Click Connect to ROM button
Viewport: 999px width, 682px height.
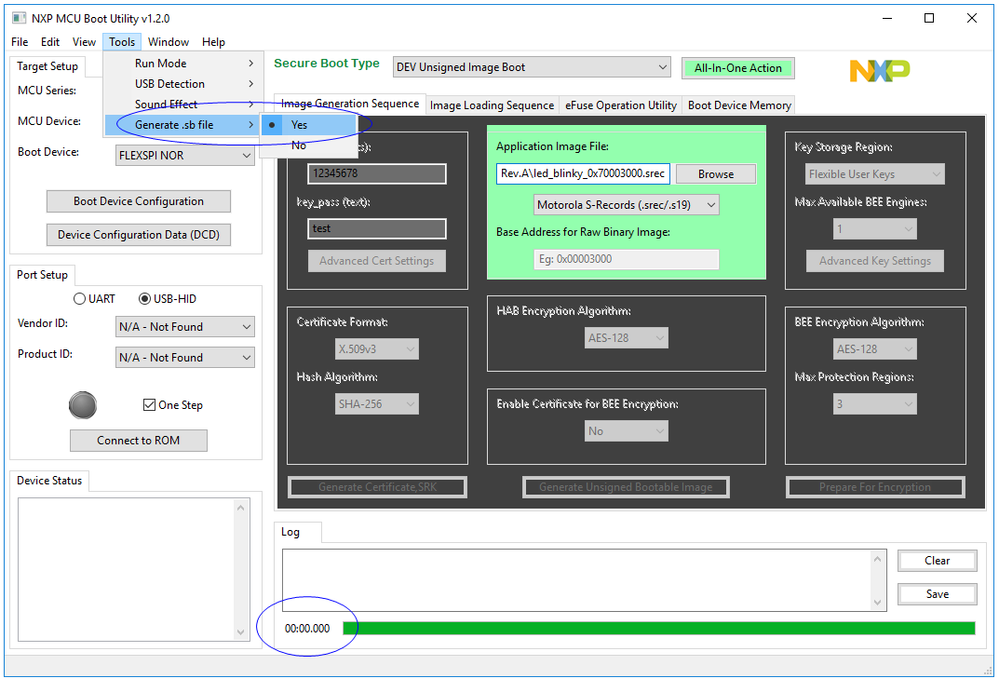tap(138, 440)
